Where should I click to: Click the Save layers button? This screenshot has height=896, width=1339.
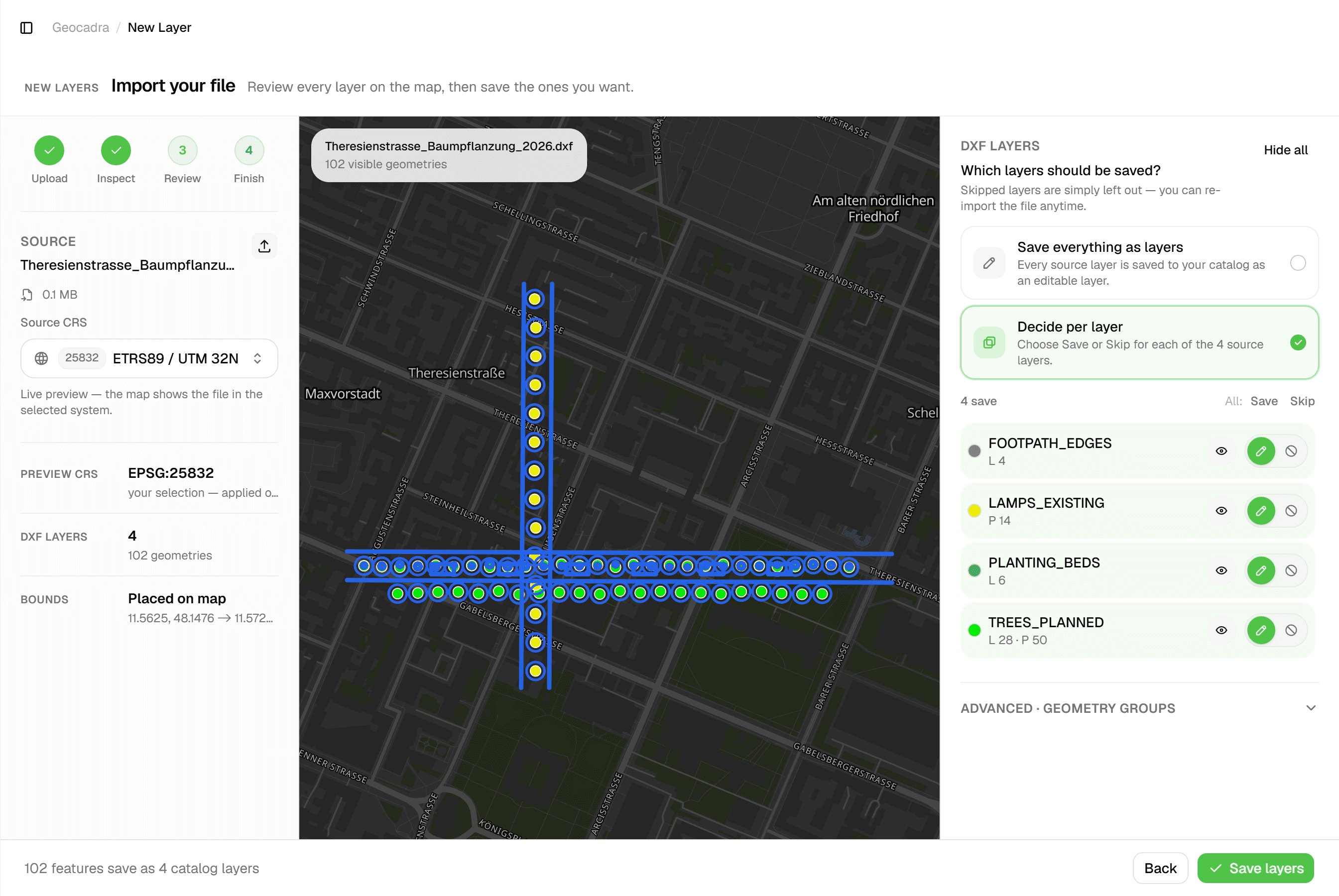coord(1255,868)
